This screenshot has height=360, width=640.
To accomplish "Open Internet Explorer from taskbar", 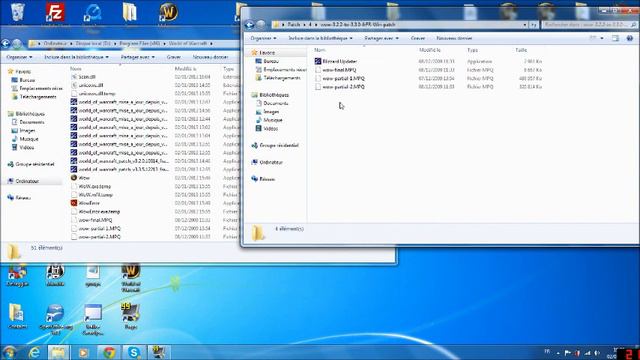I will 35,353.
